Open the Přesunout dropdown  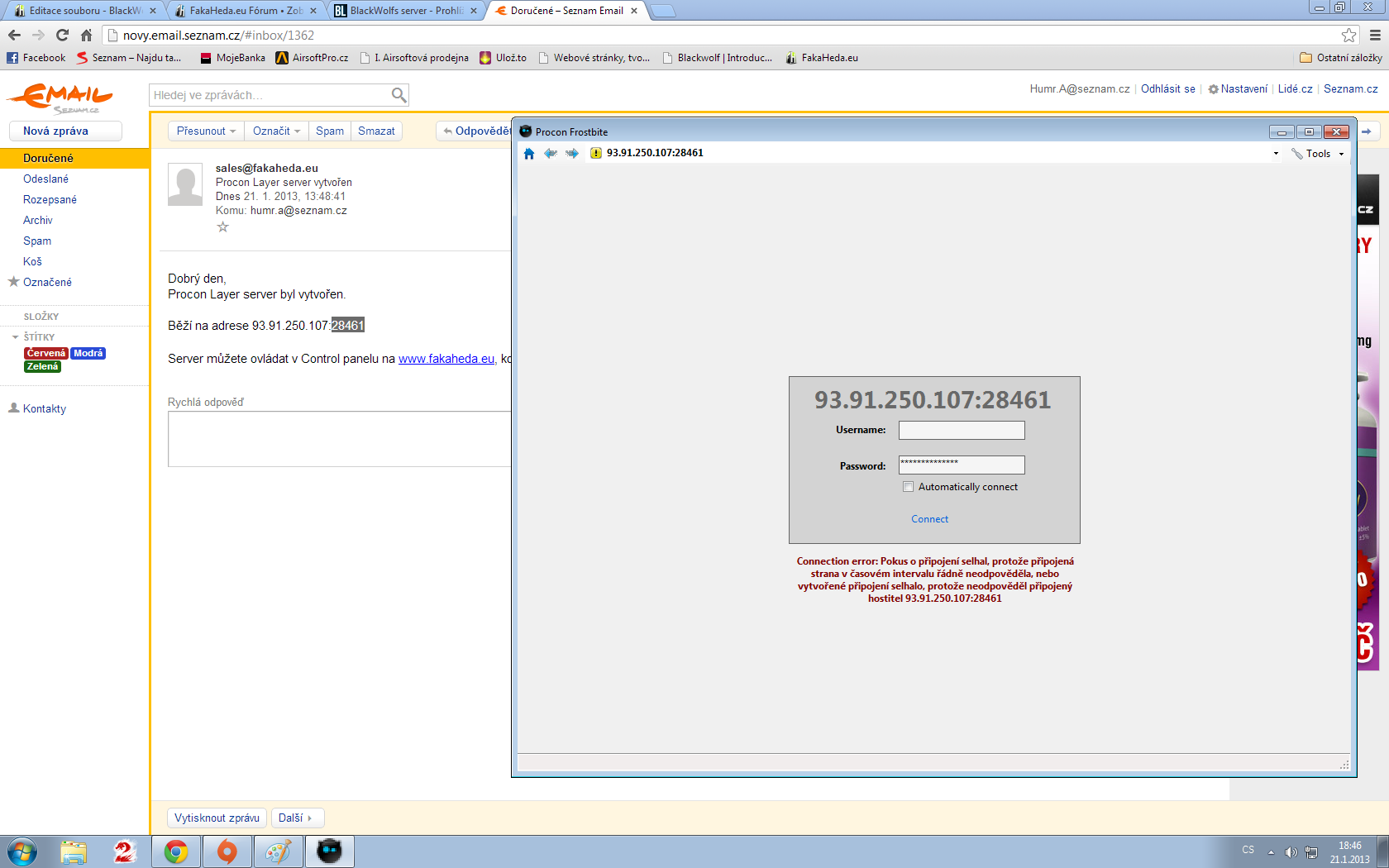point(206,131)
